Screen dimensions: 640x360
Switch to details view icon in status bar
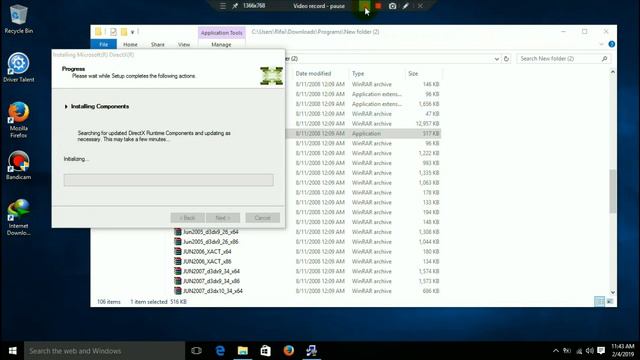[x=600, y=302]
